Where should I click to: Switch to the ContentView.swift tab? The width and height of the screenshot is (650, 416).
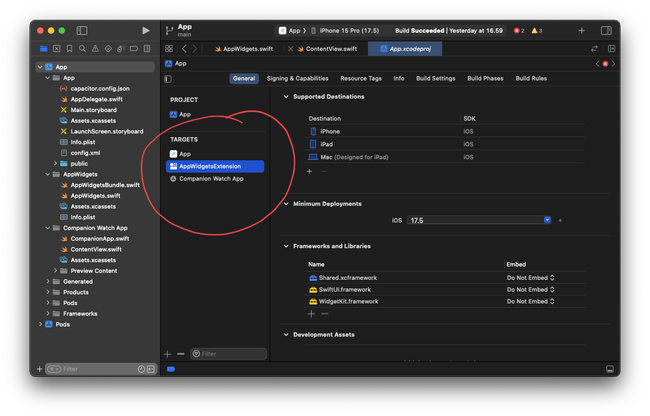tap(327, 49)
